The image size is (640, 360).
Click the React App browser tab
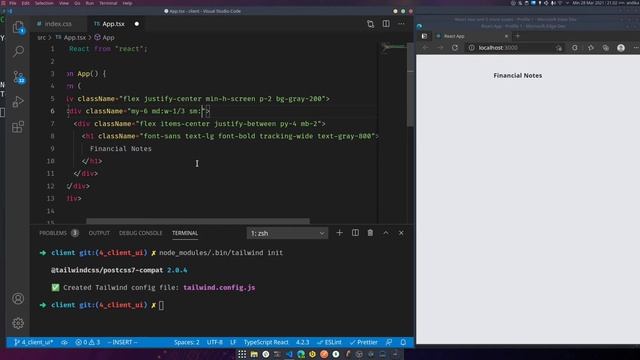pos(472,36)
